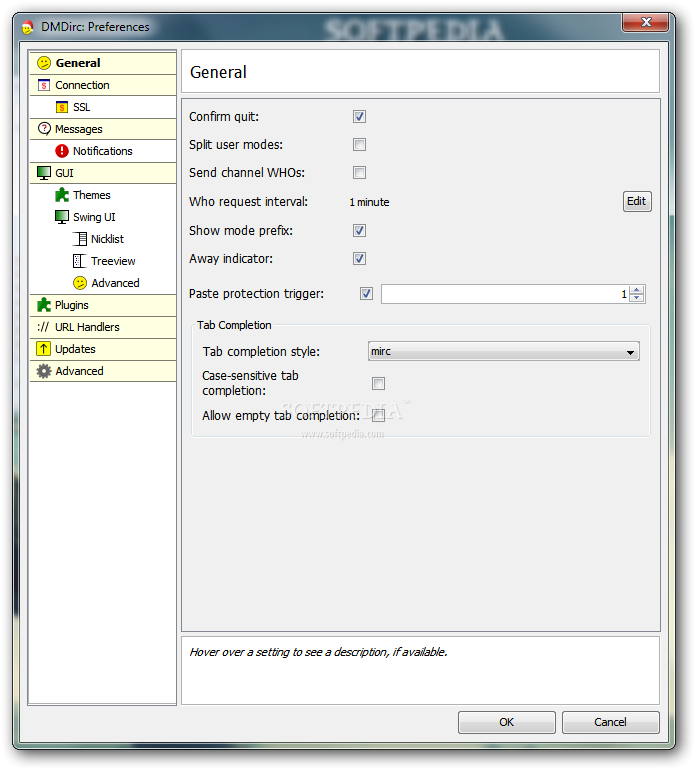Toggle the Away indicator checkbox
This screenshot has height=770, width=696.
point(360,258)
